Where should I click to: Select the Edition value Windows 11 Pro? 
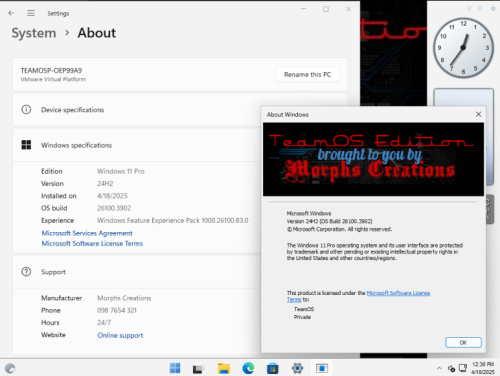(x=121, y=171)
